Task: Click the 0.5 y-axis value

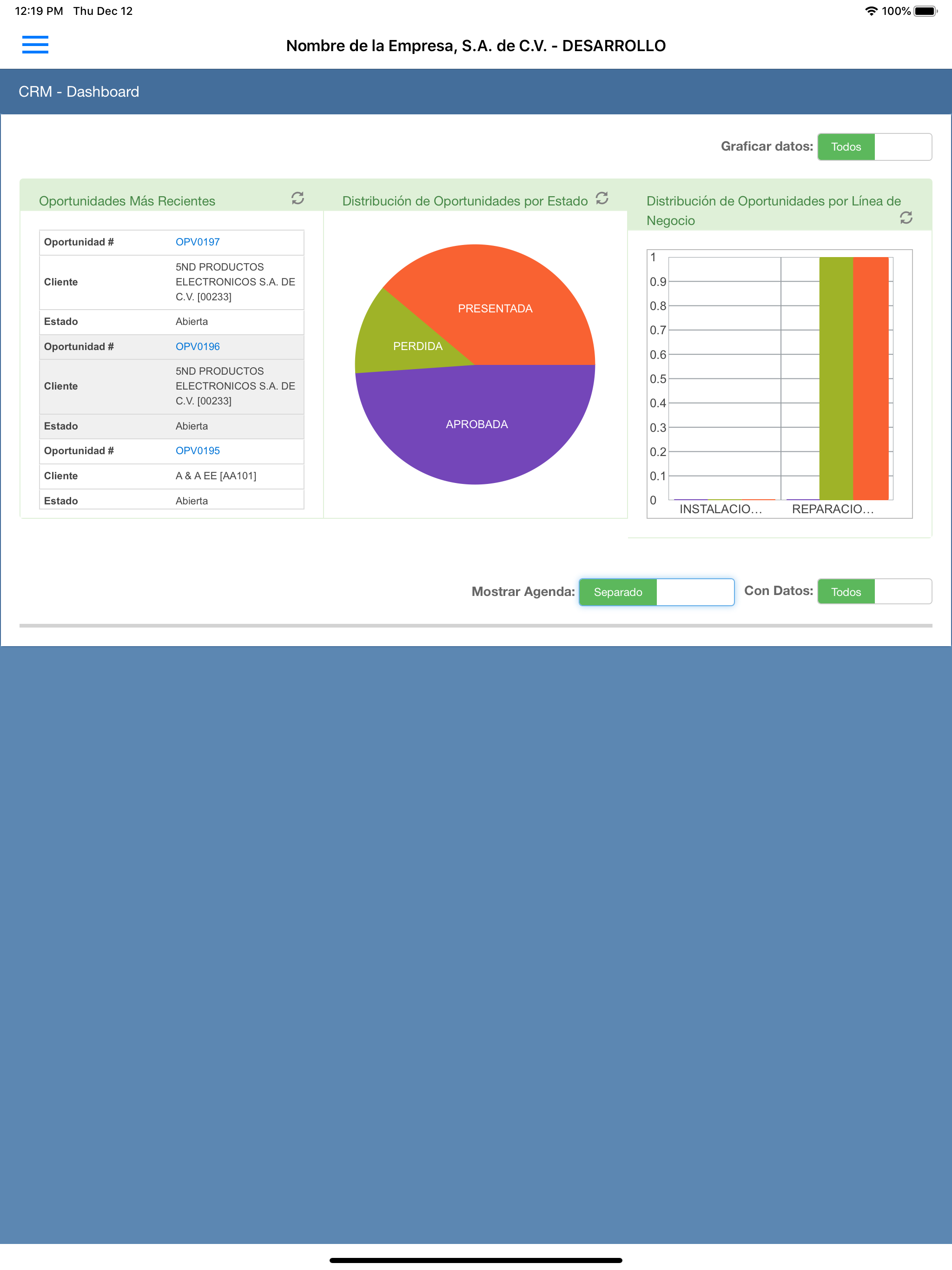Action: tap(658, 379)
